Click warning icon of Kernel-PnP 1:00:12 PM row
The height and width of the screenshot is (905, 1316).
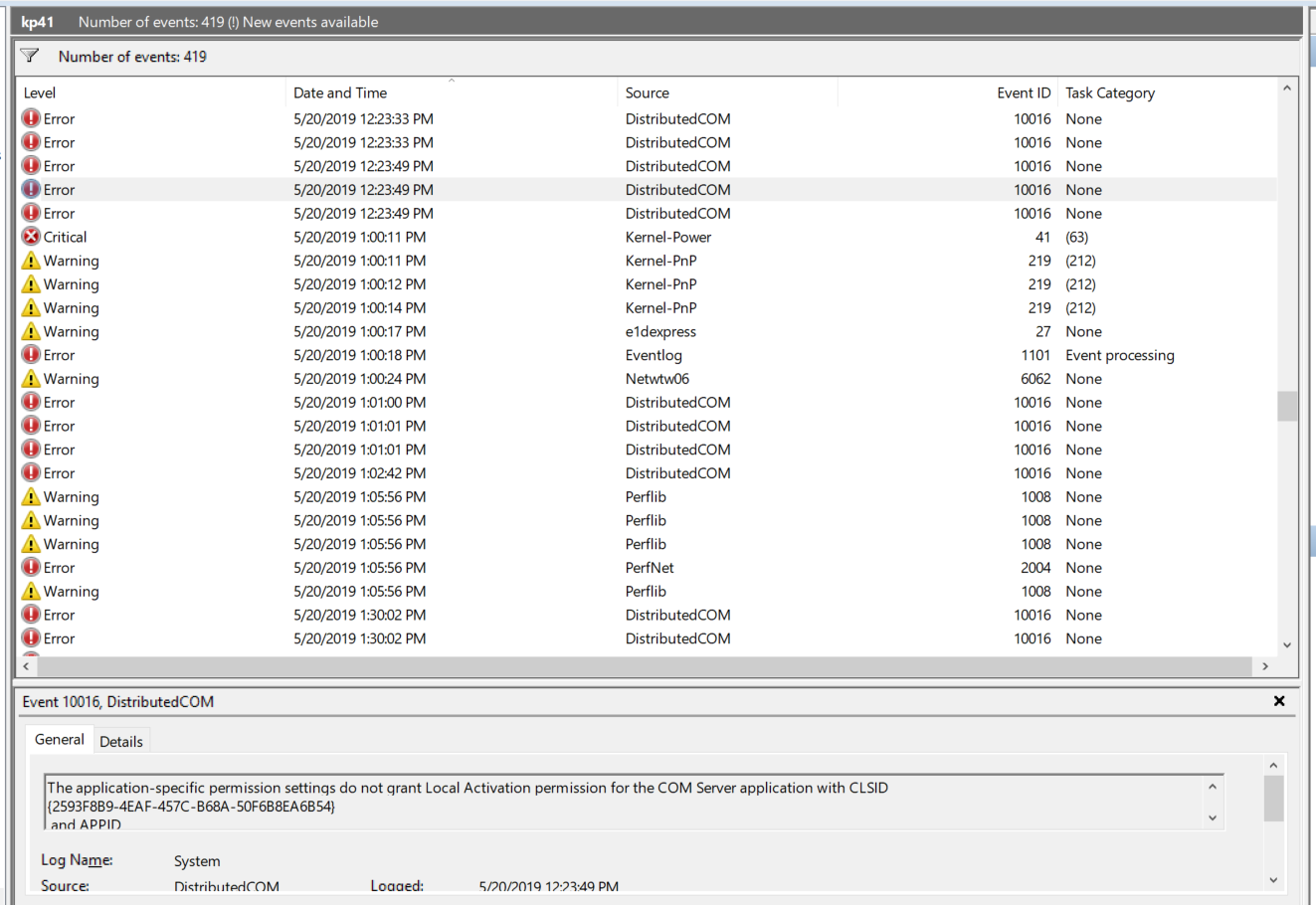pyautogui.click(x=31, y=284)
